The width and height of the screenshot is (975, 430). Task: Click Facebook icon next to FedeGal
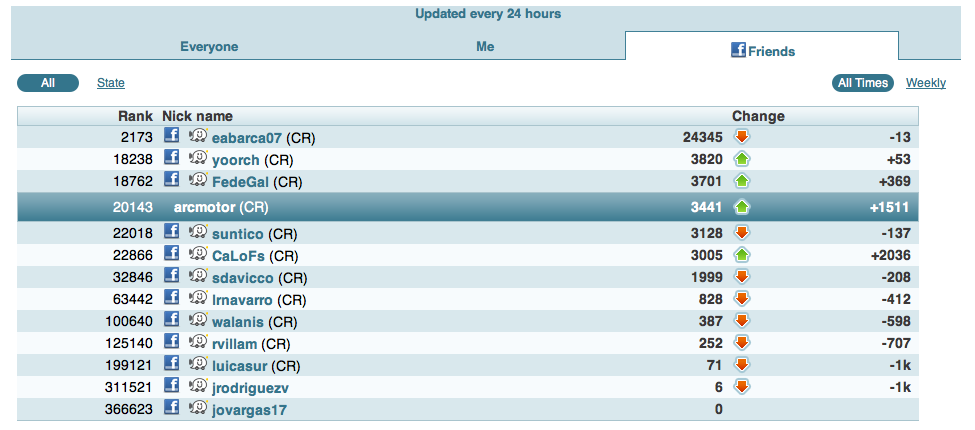click(x=171, y=180)
